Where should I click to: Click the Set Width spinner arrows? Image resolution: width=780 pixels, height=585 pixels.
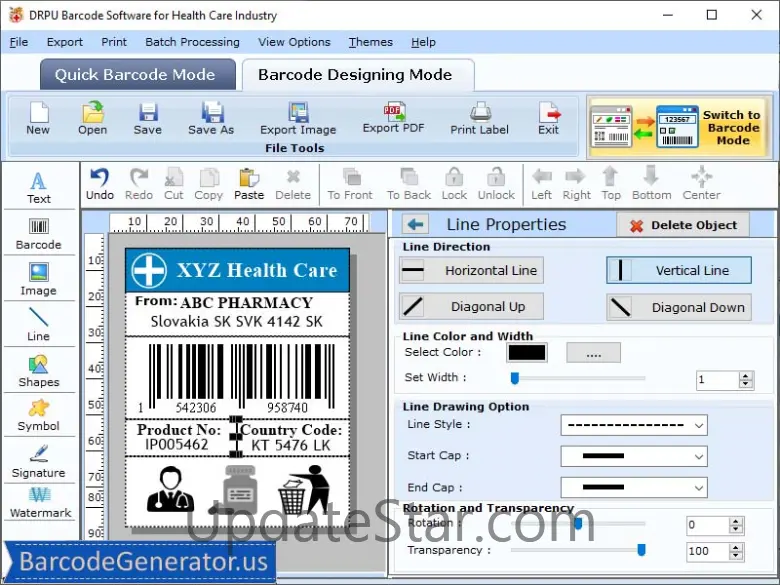click(x=745, y=380)
